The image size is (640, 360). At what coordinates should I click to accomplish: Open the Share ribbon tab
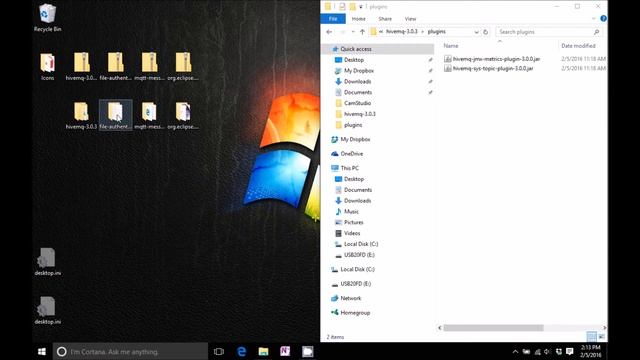coord(385,19)
